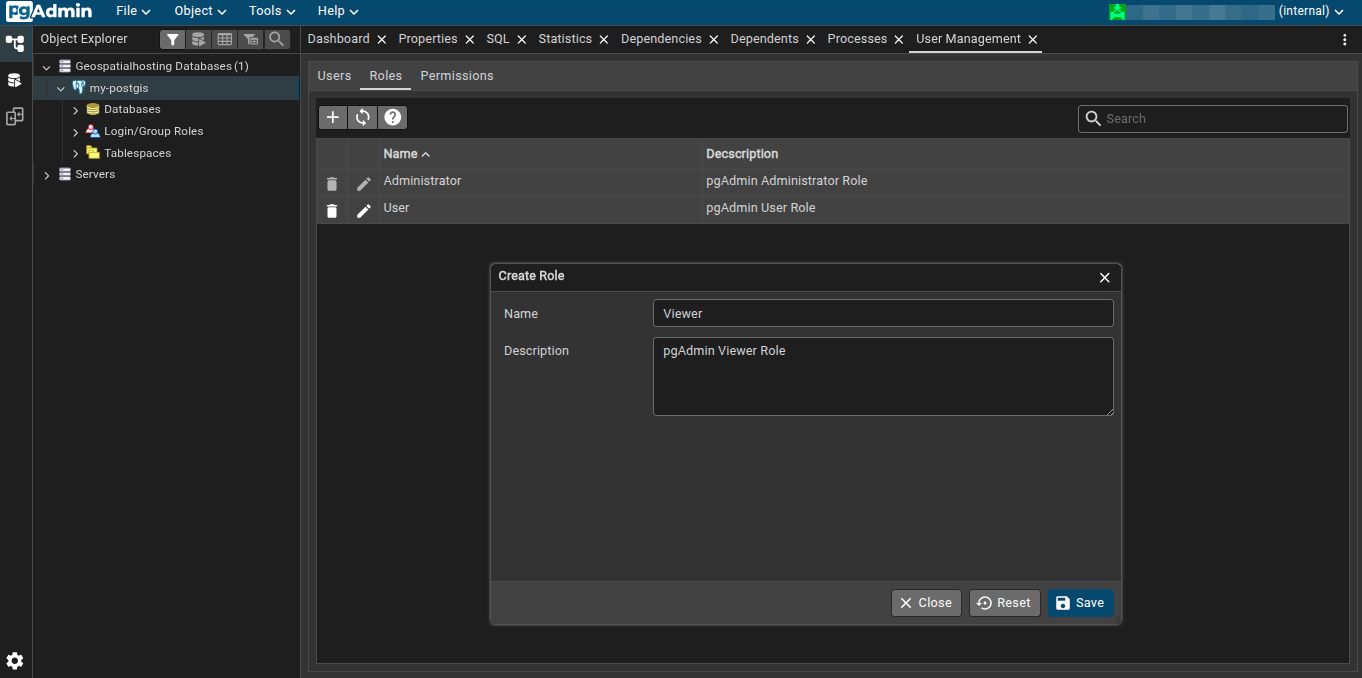The width and height of the screenshot is (1362, 678).
Task: Edit the User role with pencil icon
Action: 364,211
